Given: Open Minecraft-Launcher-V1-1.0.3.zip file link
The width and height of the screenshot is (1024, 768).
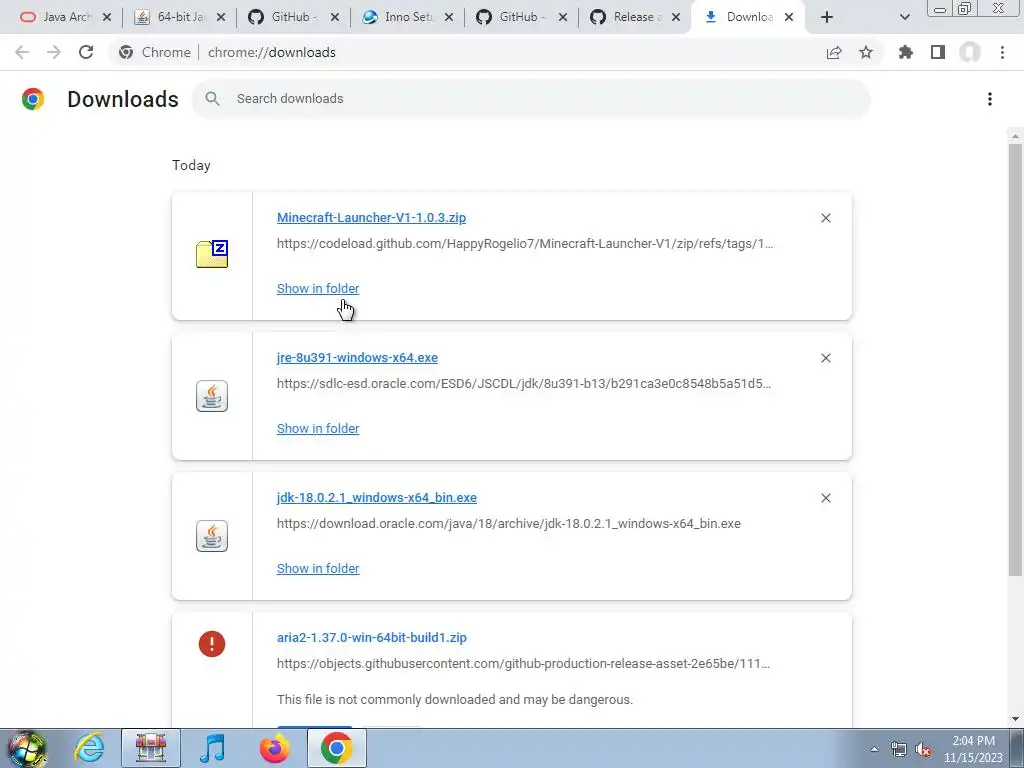Looking at the screenshot, I should [371, 217].
